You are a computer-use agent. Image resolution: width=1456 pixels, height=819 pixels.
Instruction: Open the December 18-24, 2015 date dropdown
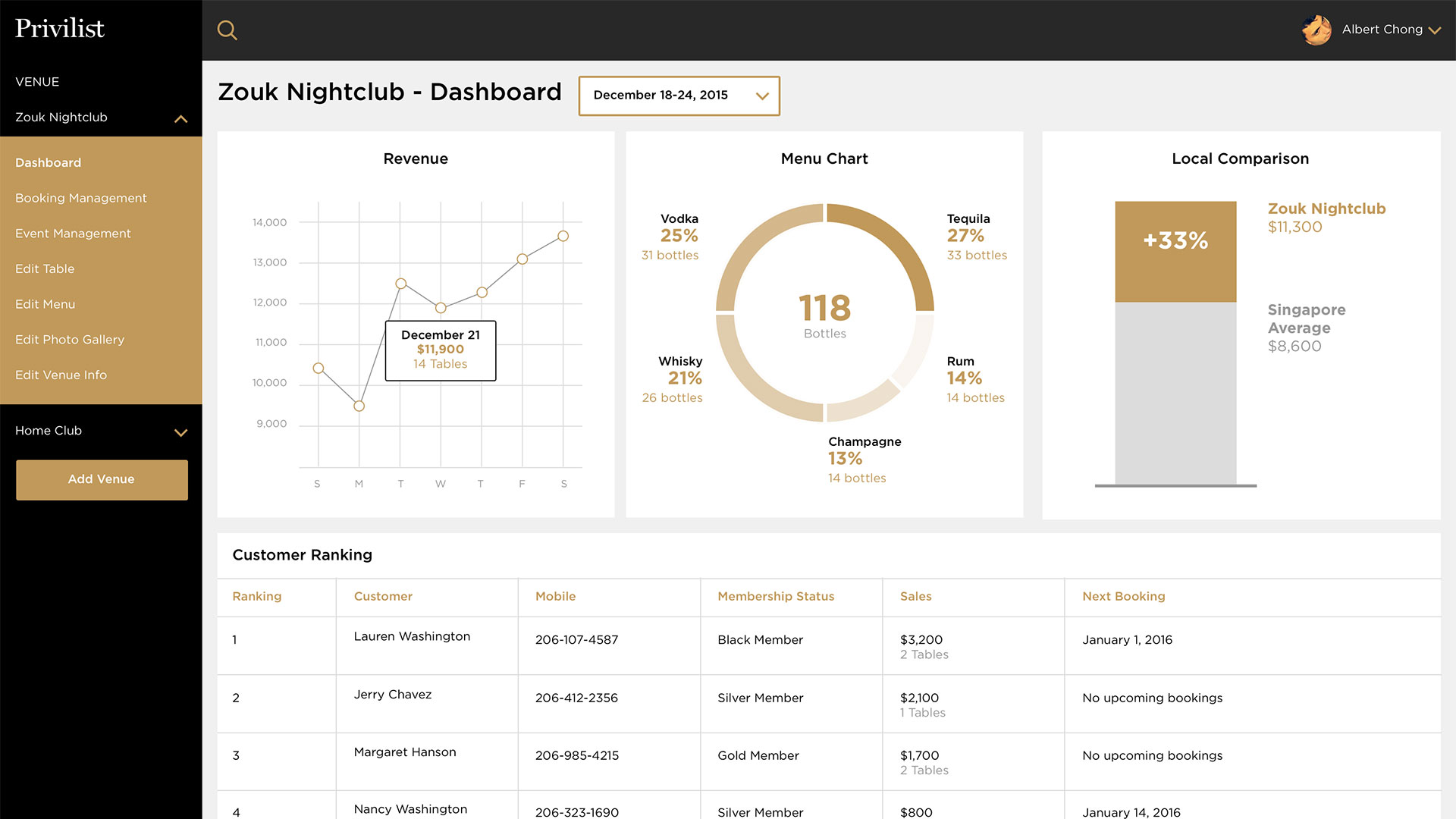click(x=679, y=96)
